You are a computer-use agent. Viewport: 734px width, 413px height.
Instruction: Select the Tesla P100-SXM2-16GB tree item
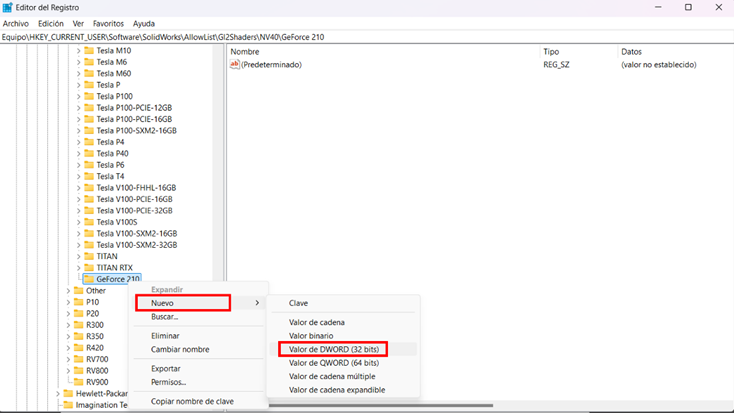pos(137,131)
